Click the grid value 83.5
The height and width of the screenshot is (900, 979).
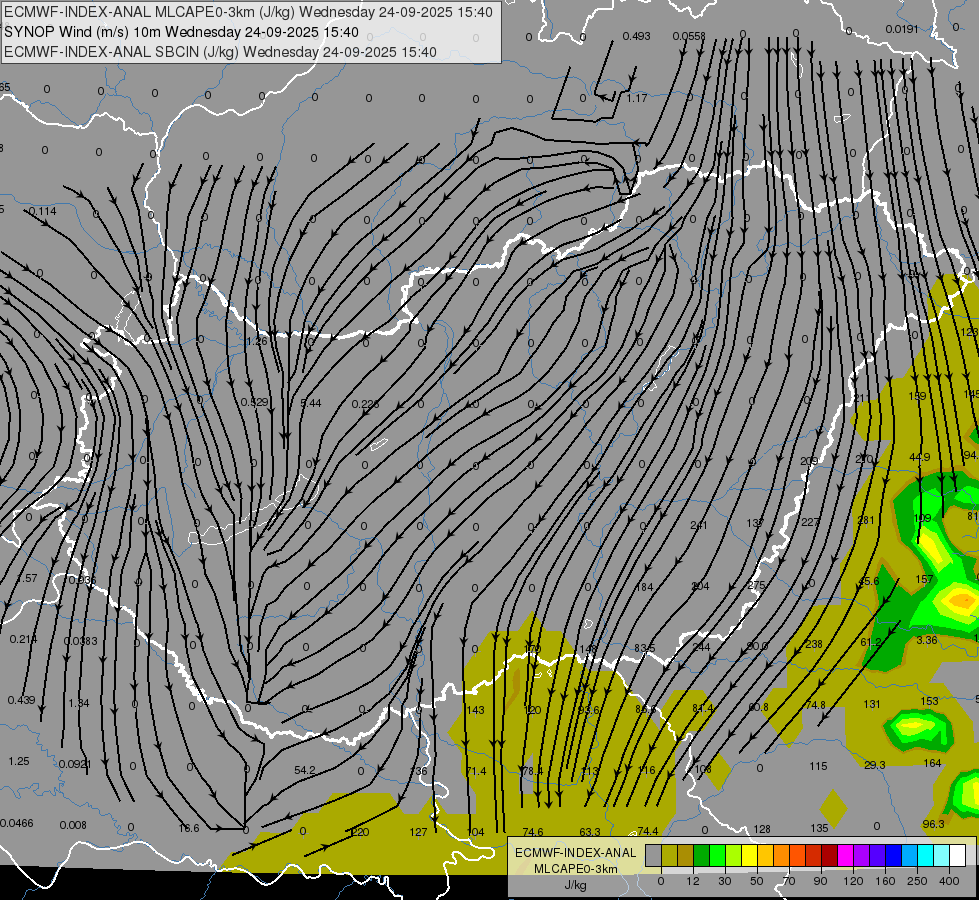pos(644,648)
